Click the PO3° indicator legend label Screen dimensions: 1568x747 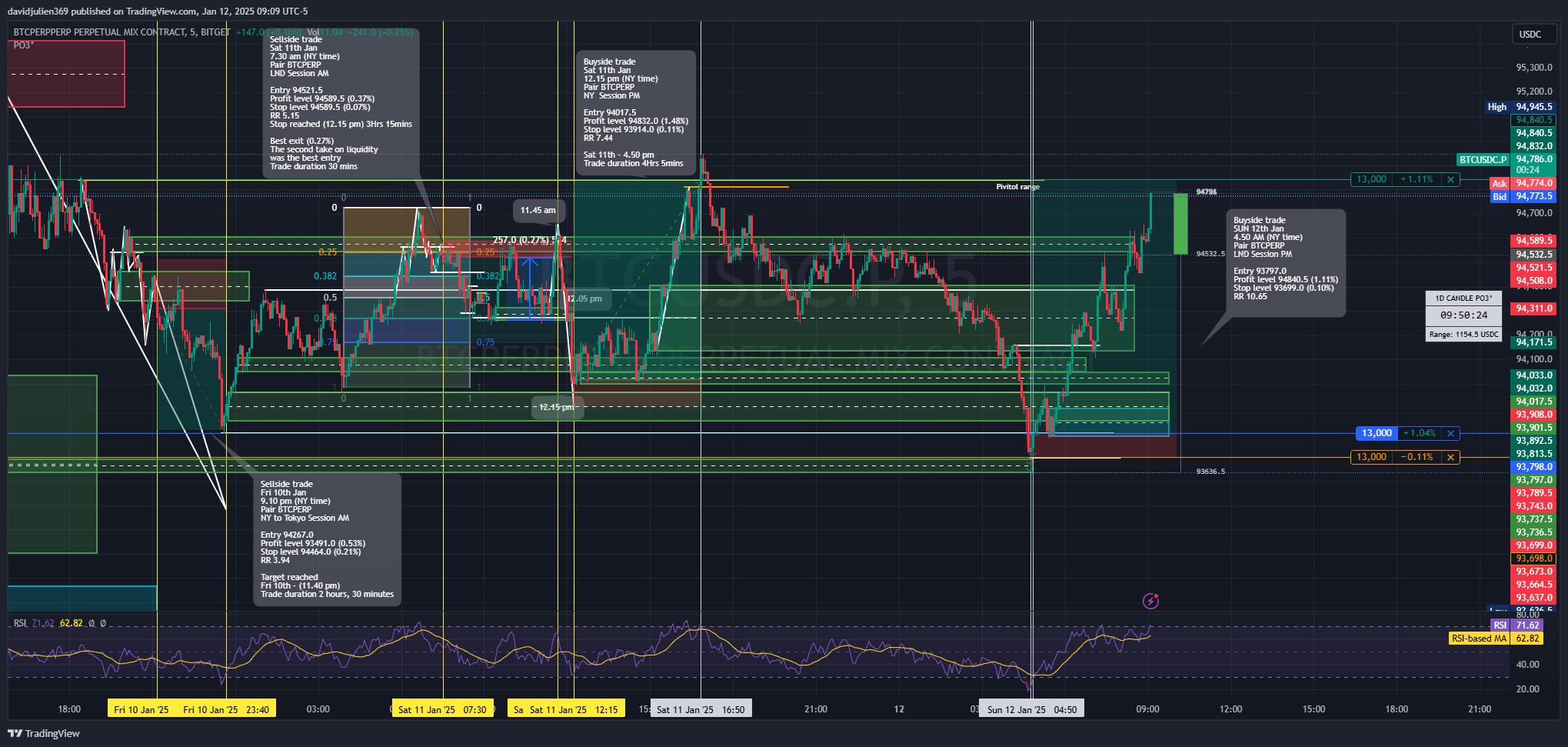[23, 45]
